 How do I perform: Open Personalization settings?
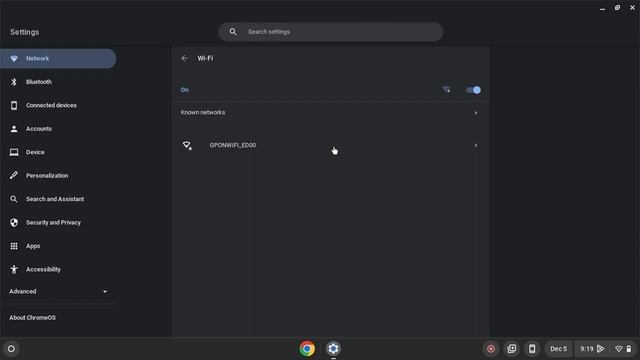58,176
